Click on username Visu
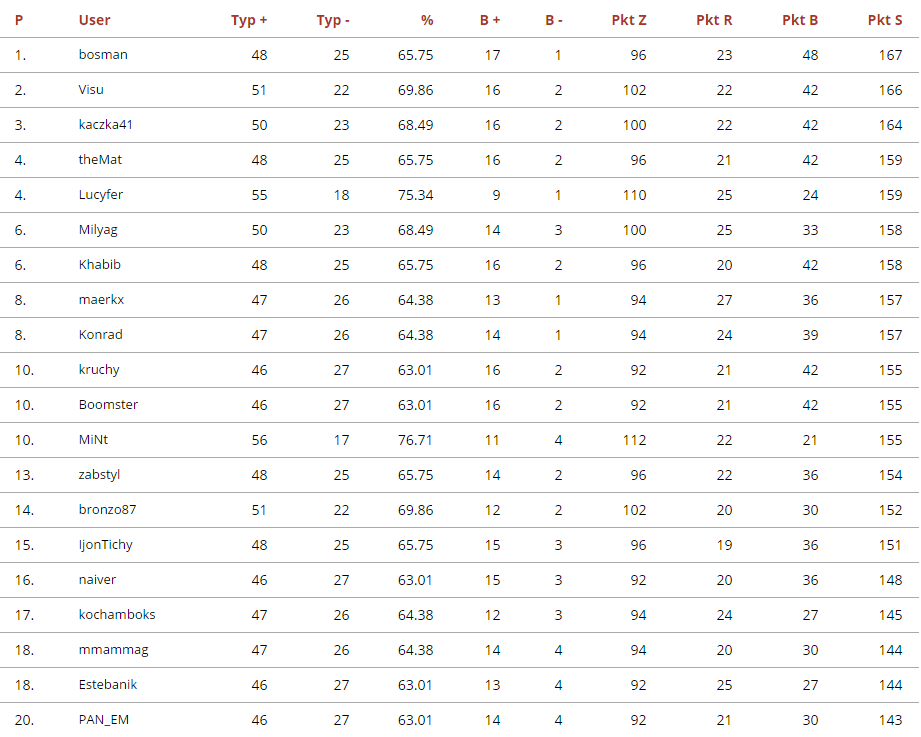Viewport: 921px width, 737px height. pyautogui.click(x=91, y=90)
